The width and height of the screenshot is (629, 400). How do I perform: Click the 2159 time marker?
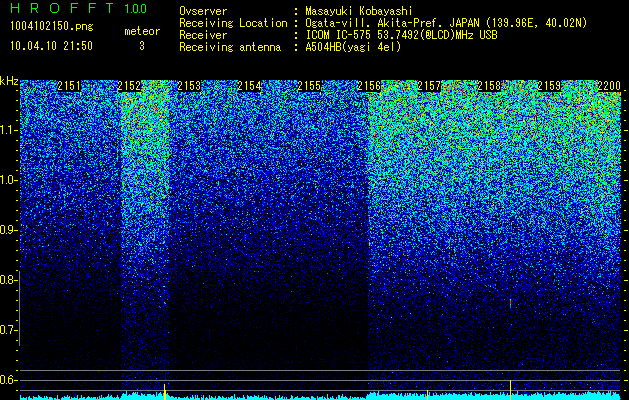549,86
